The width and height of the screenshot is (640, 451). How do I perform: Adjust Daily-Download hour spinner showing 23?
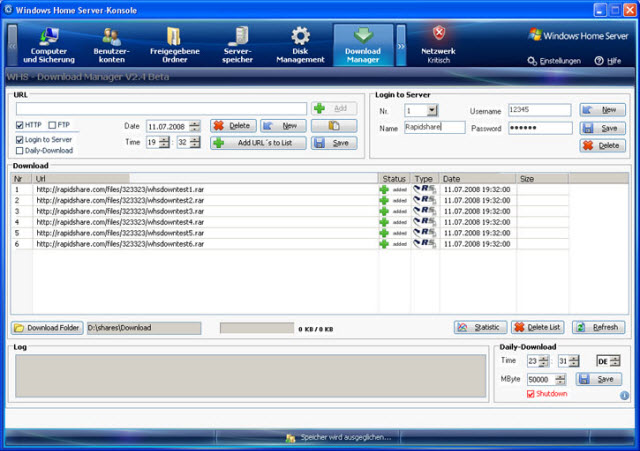click(544, 361)
